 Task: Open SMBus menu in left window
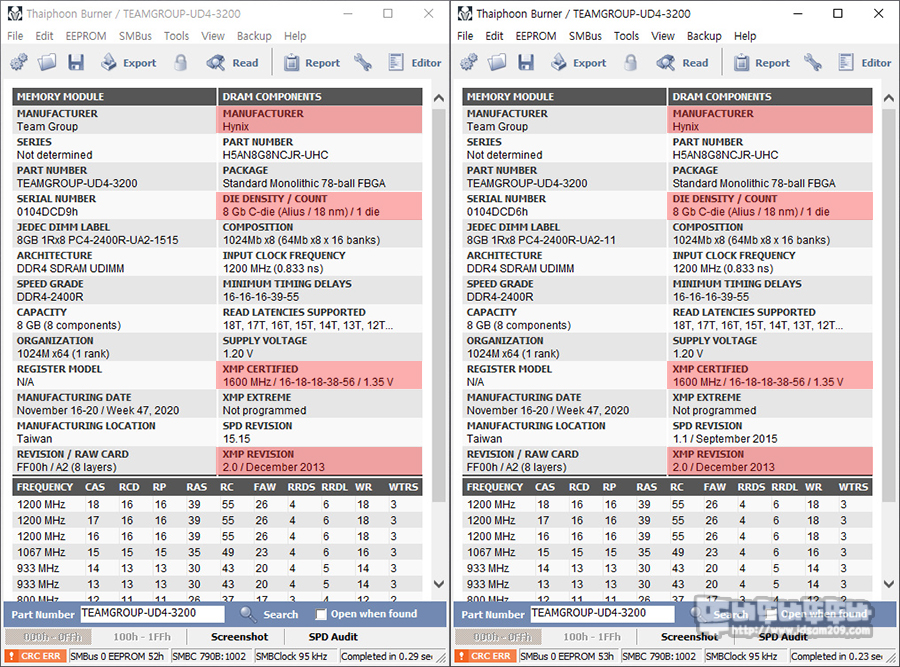[x=135, y=36]
